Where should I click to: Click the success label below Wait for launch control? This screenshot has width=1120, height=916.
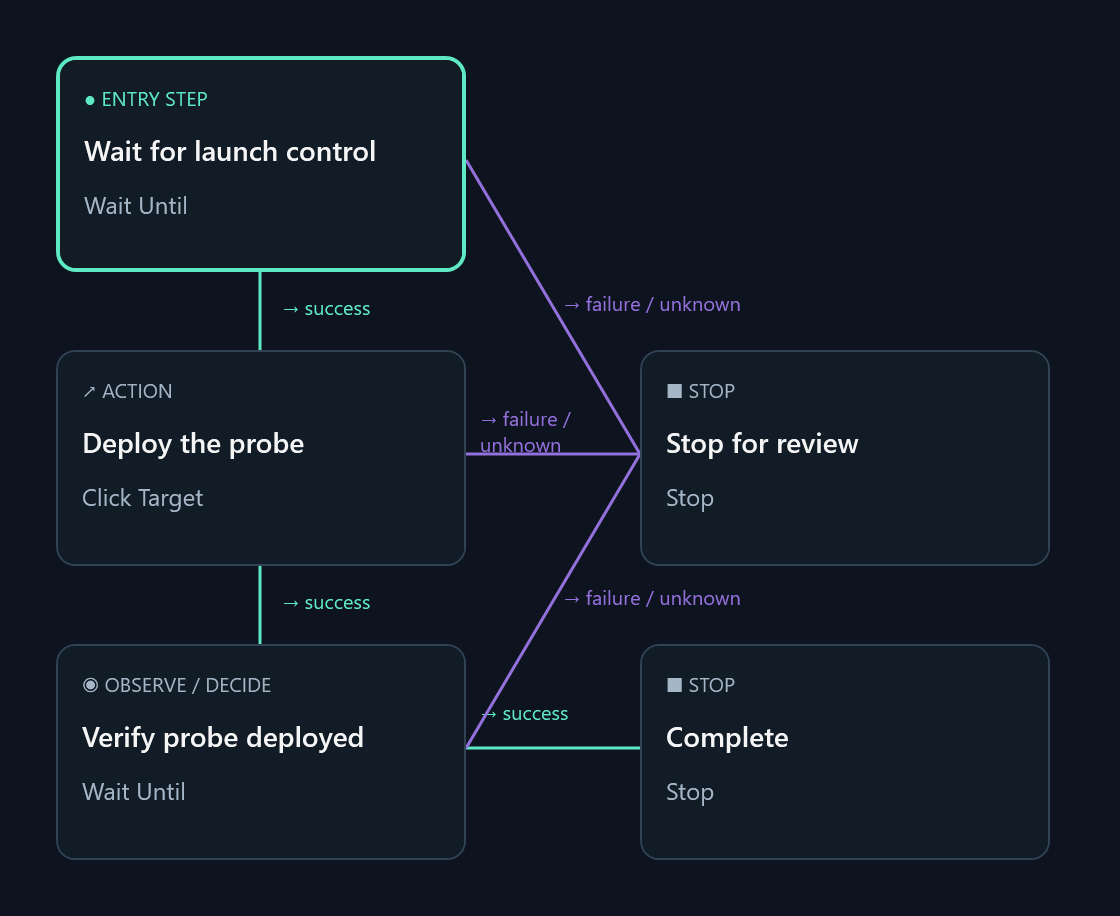coord(326,309)
